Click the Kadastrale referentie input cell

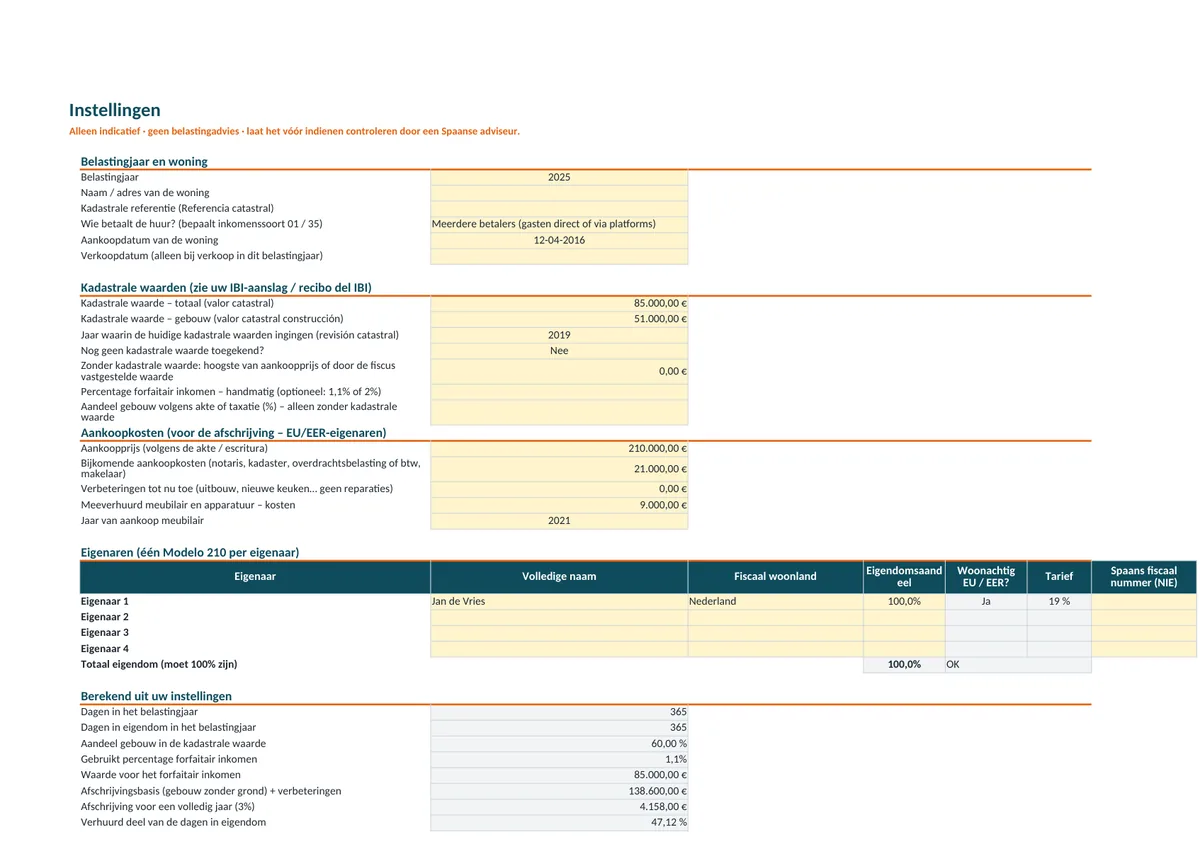point(559,208)
